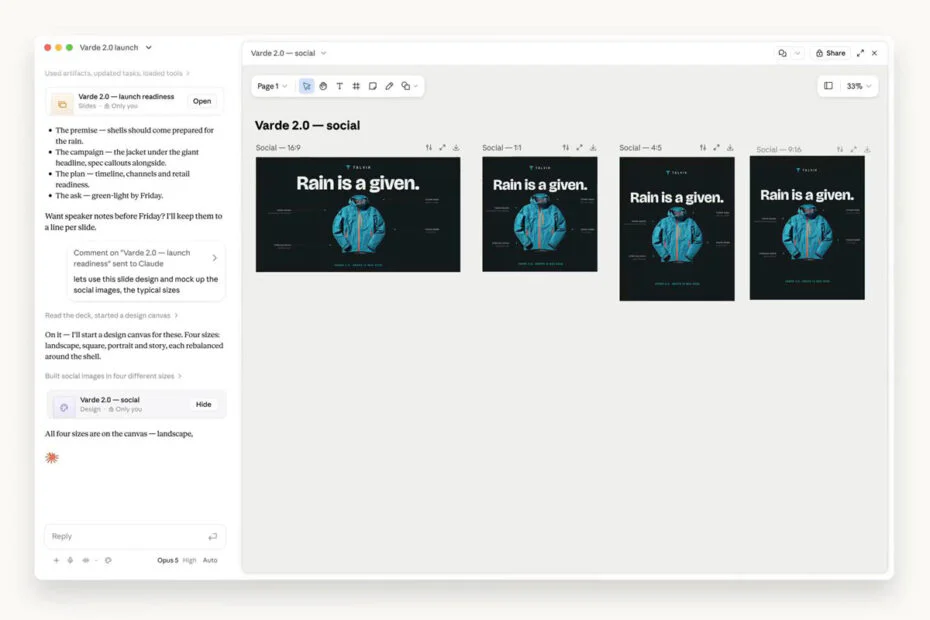
Task: Expand the Social — 9:16 artboard
Action: pyautogui.click(x=853, y=149)
